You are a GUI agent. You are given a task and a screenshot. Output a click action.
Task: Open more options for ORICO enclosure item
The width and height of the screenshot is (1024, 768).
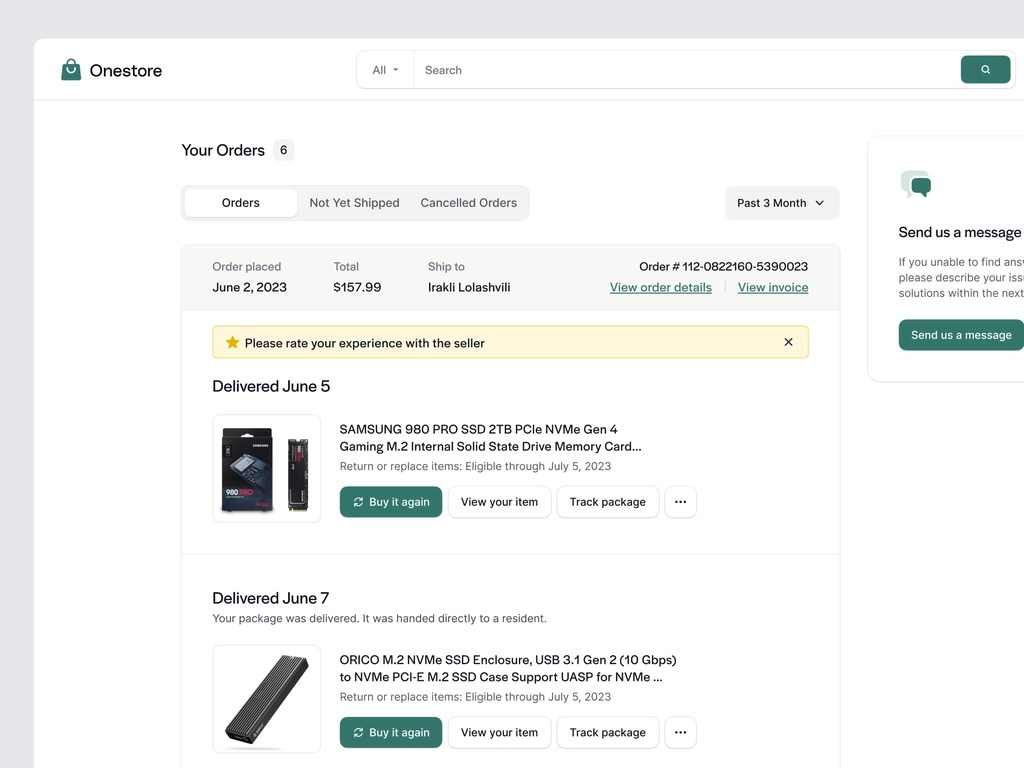click(x=680, y=732)
